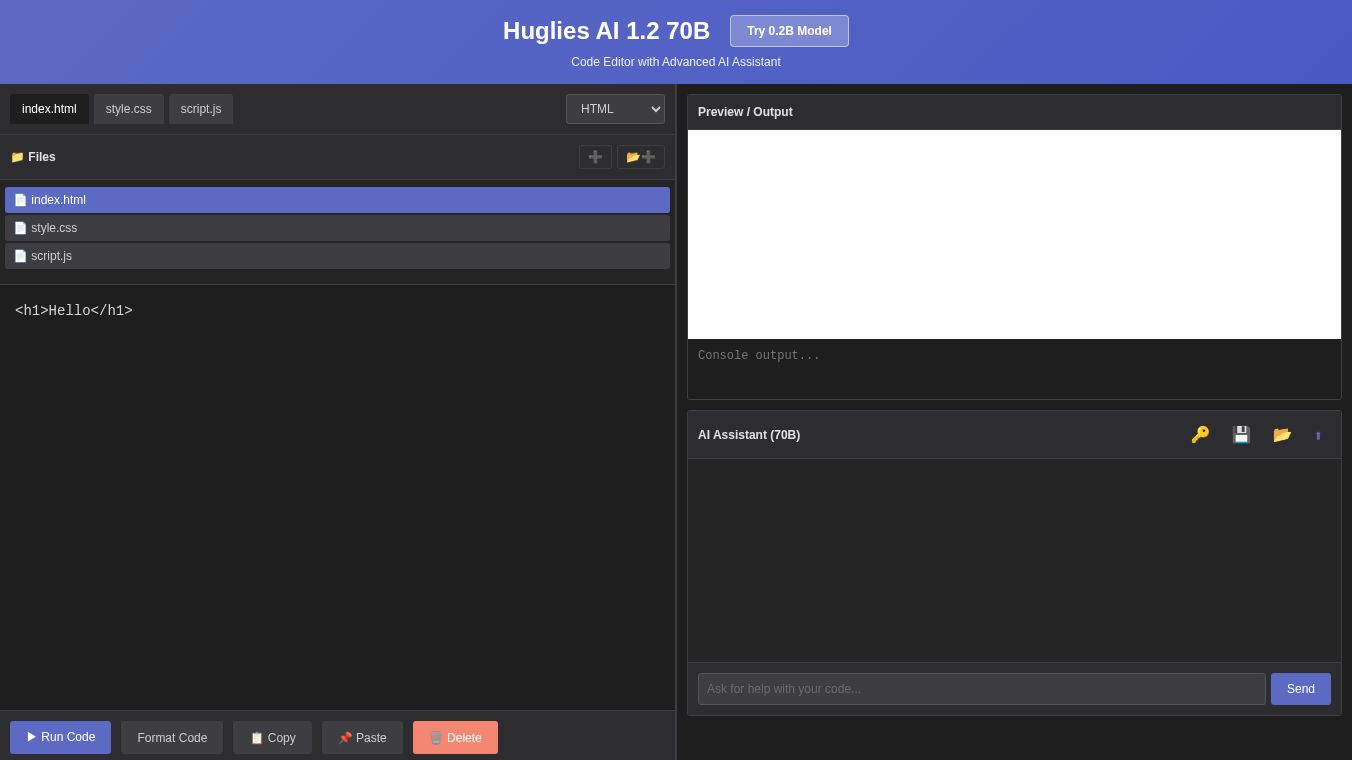Select script.js in the Files list
This screenshot has height=760, width=1352.
click(x=337, y=256)
